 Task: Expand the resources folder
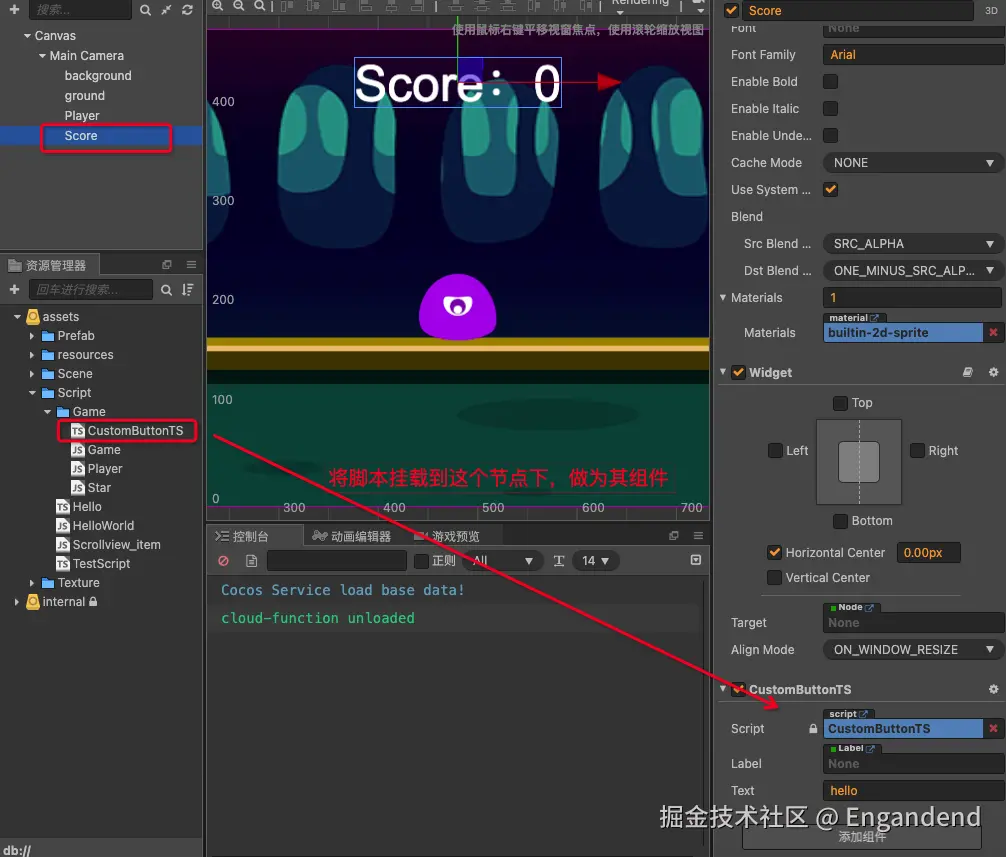[x=31, y=355]
